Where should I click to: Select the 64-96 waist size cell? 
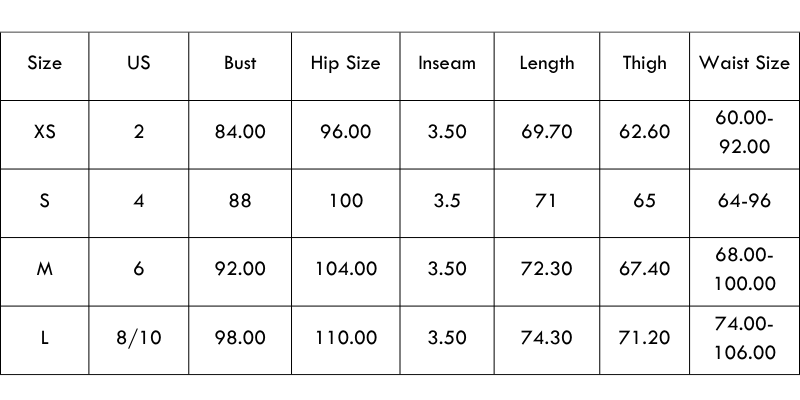click(745, 201)
